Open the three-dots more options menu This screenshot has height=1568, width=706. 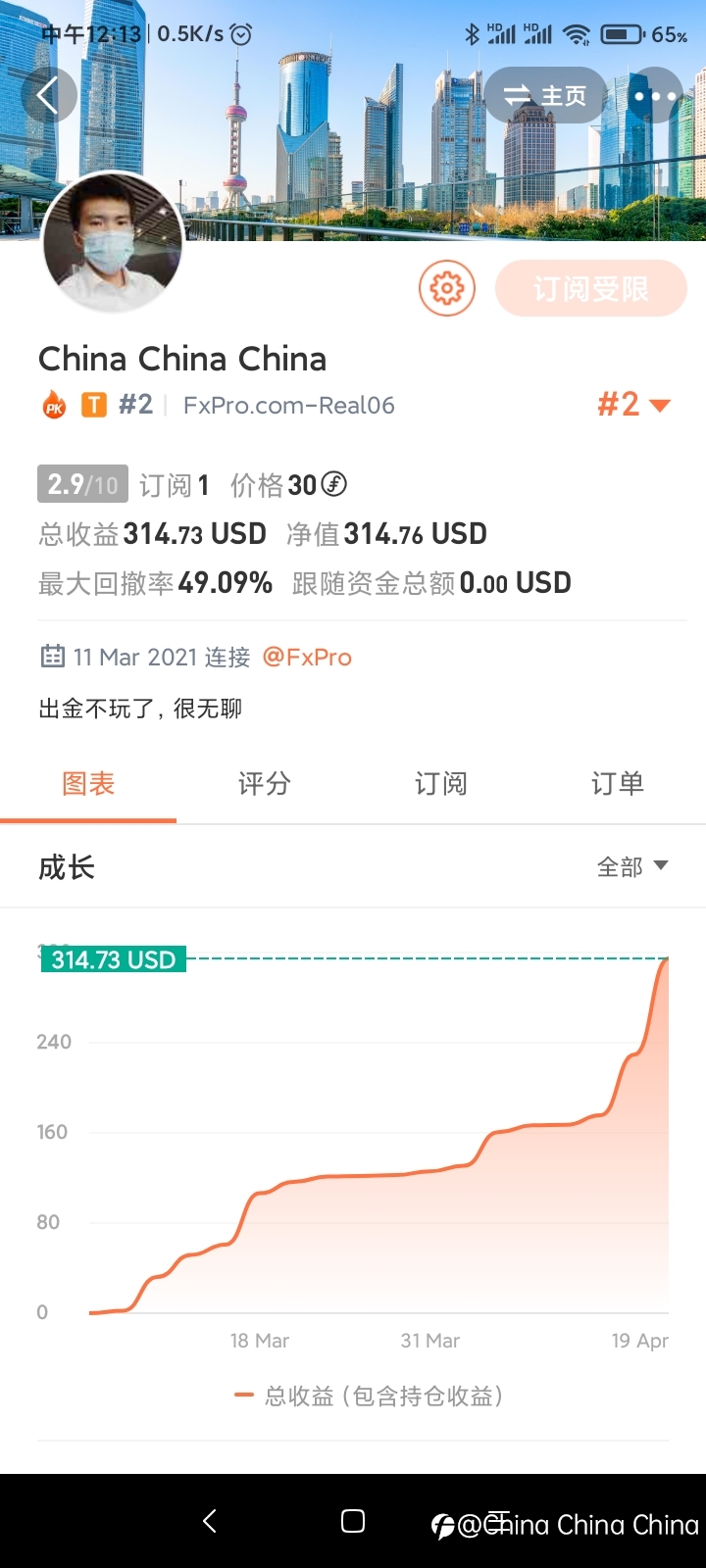[655, 96]
